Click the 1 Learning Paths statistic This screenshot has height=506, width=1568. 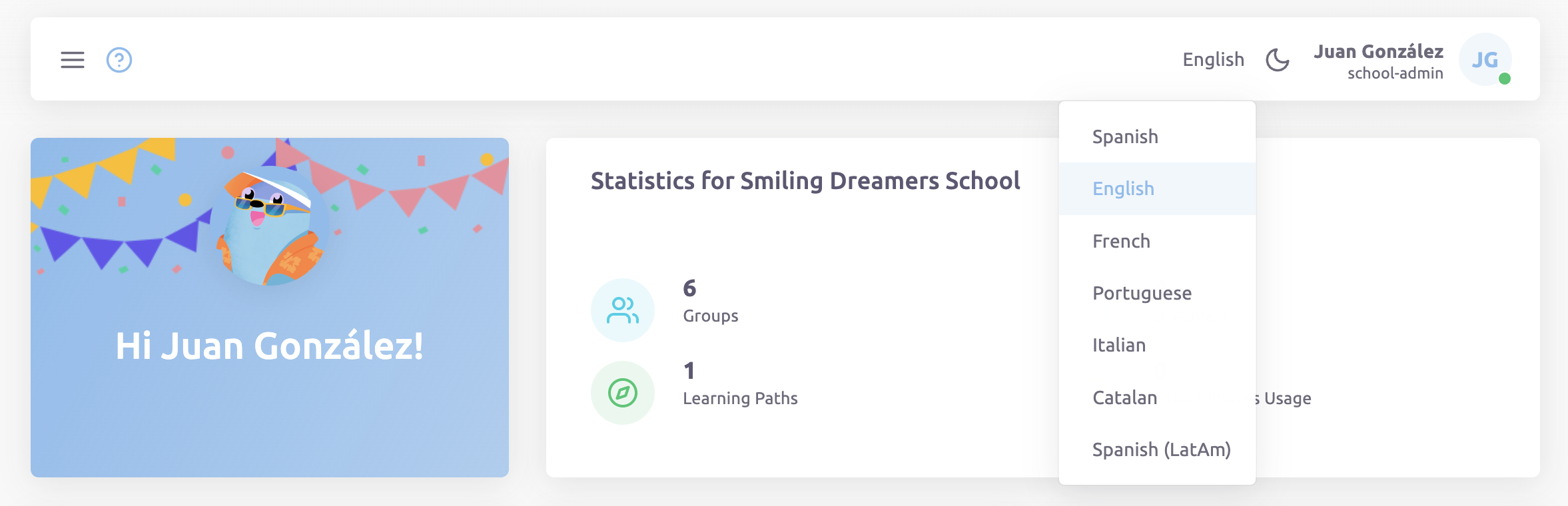[x=739, y=384]
